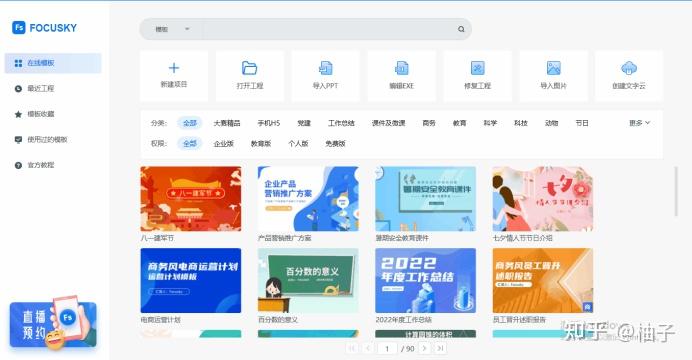692x360 pixels.
Task: Go to the previous page arrow
Action: coord(368,349)
